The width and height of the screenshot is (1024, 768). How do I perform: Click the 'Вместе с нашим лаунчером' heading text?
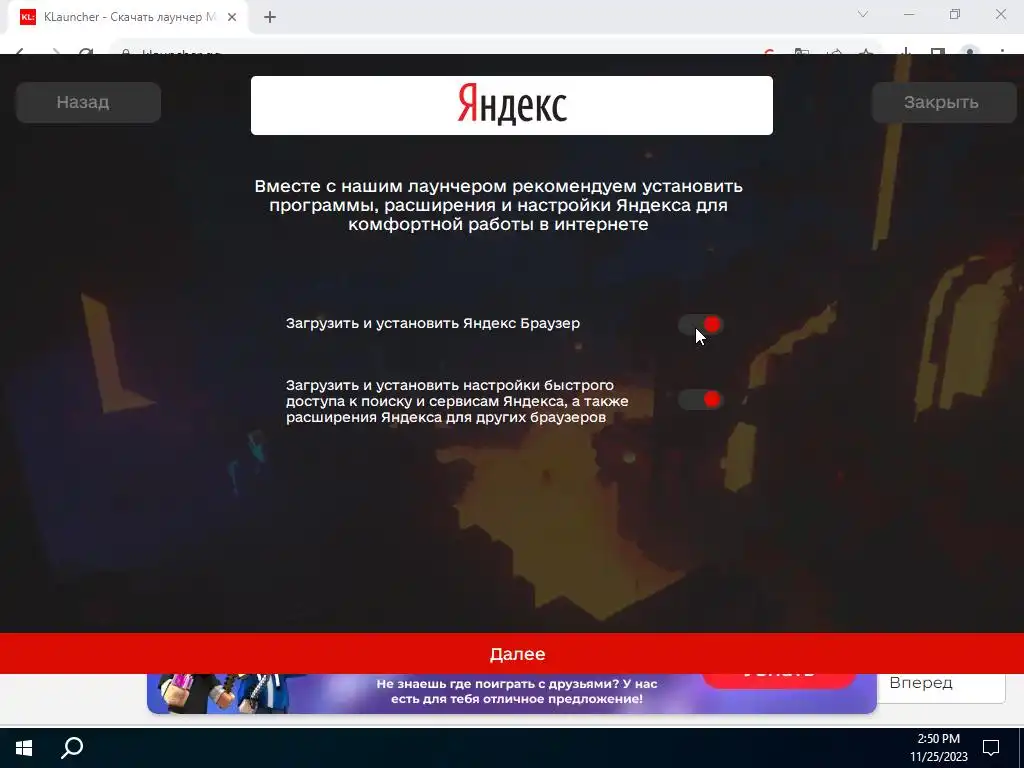[x=498, y=205]
